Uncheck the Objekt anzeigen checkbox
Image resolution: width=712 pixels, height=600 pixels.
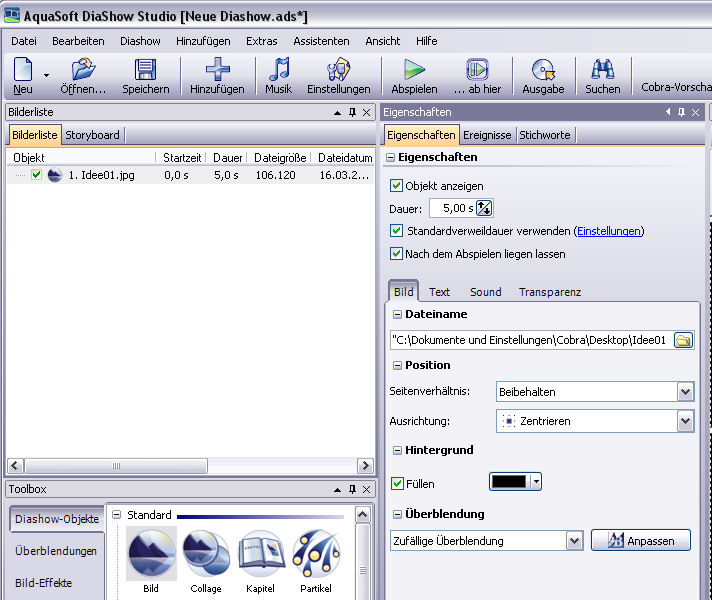point(397,186)
